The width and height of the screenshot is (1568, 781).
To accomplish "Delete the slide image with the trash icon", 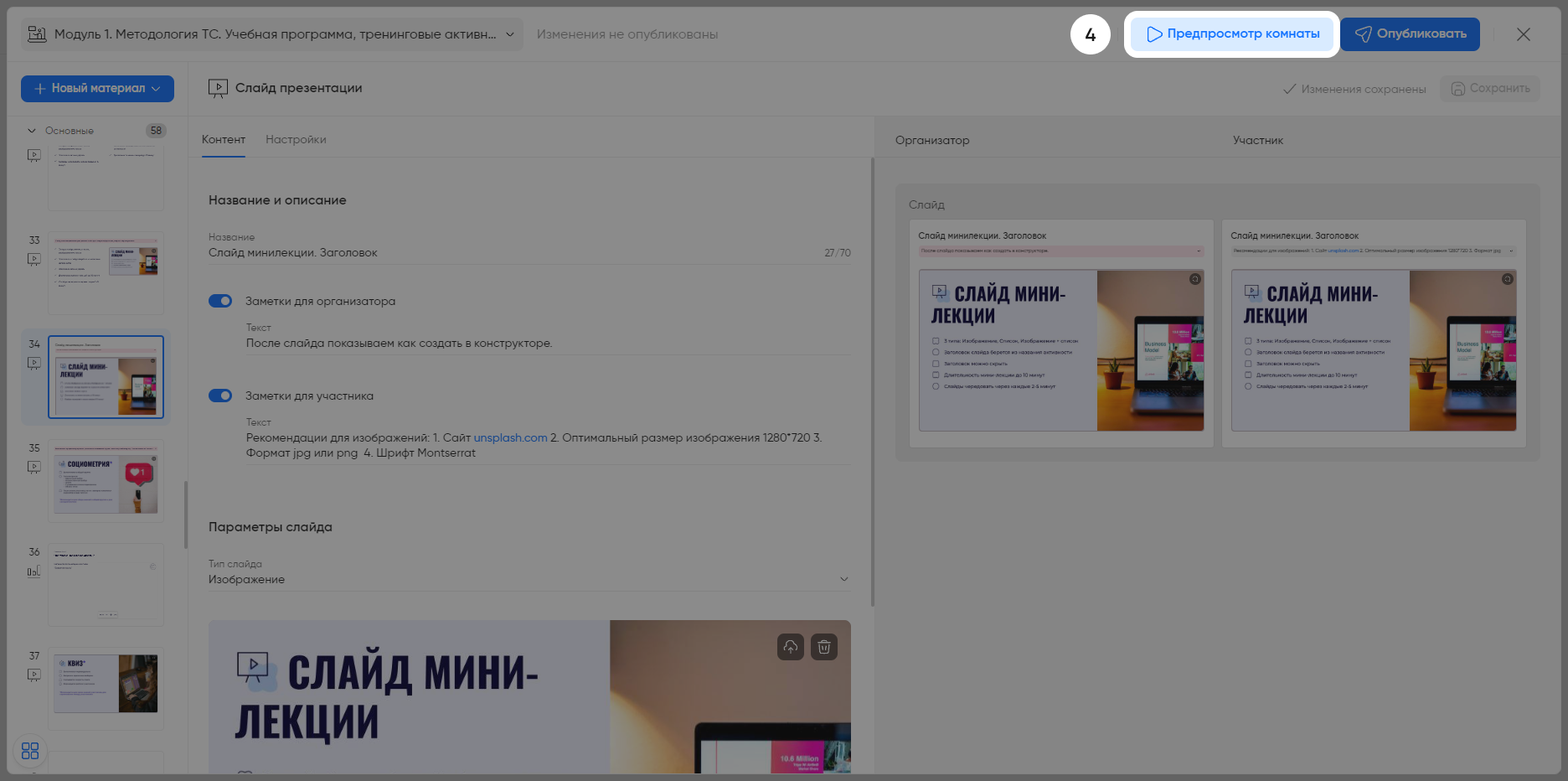I will tap(824, 647).
